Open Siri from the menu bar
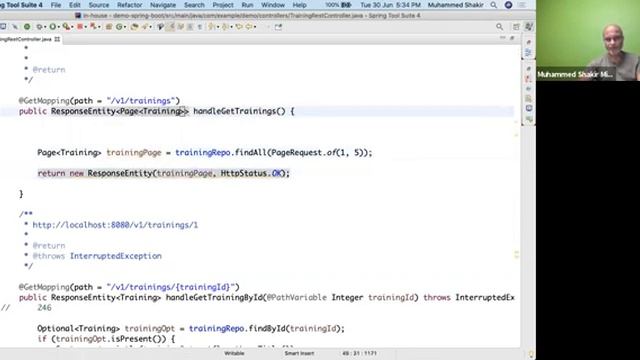The width and height of the screenshot is (640, 360). click(508, 5)
